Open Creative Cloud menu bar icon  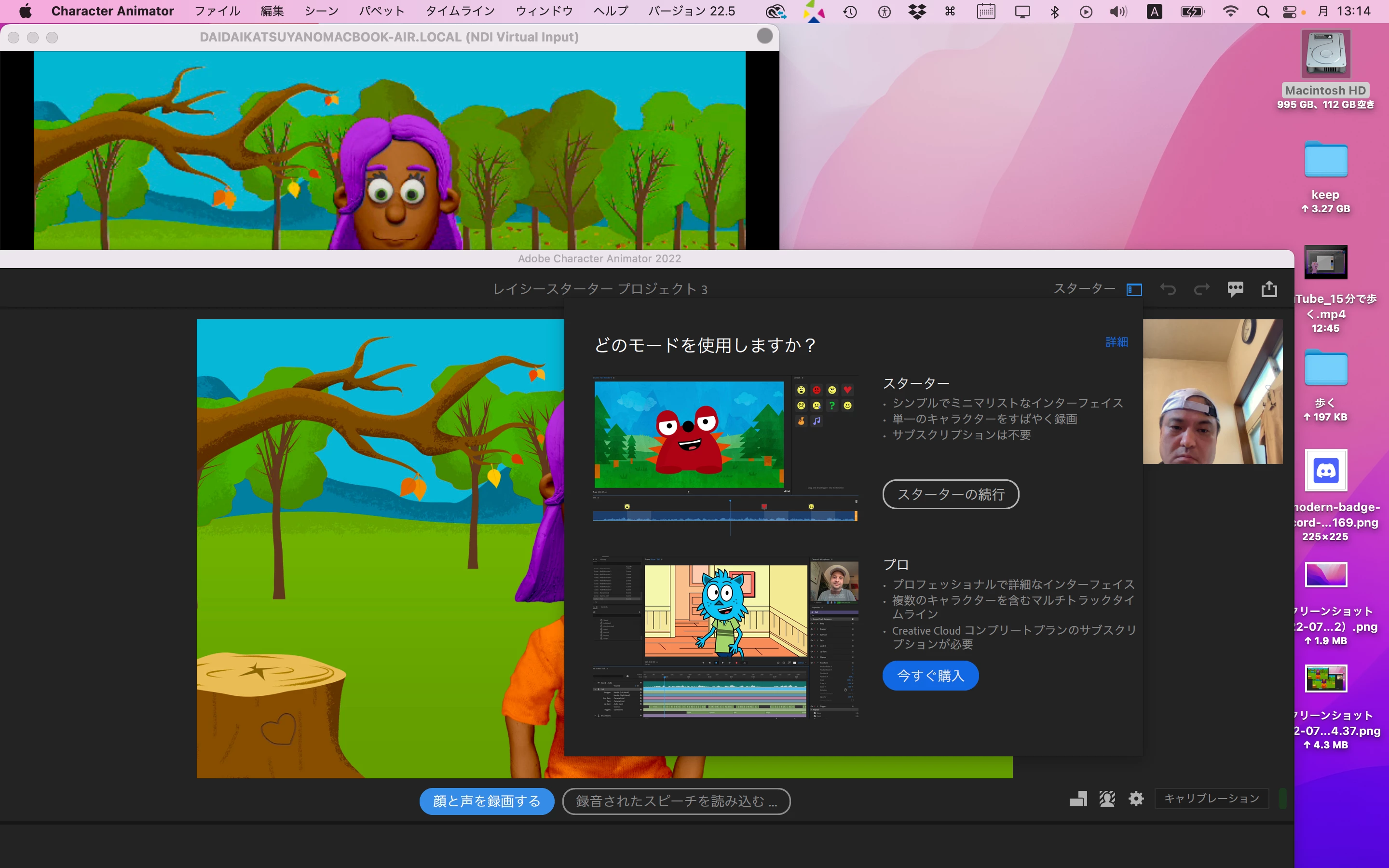[x=776, y=12]
